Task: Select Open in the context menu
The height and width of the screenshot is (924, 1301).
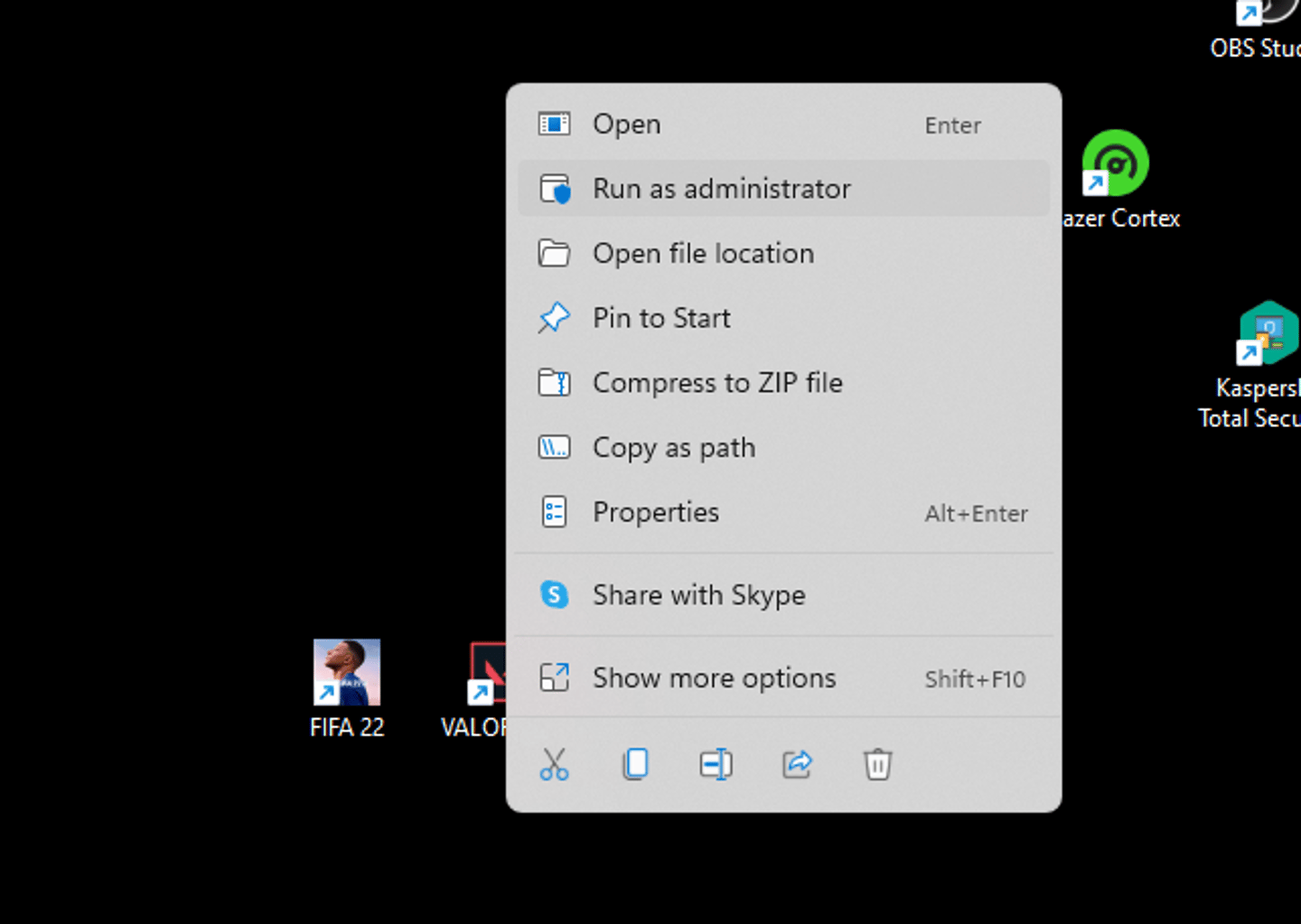Action: pos(783,125)
